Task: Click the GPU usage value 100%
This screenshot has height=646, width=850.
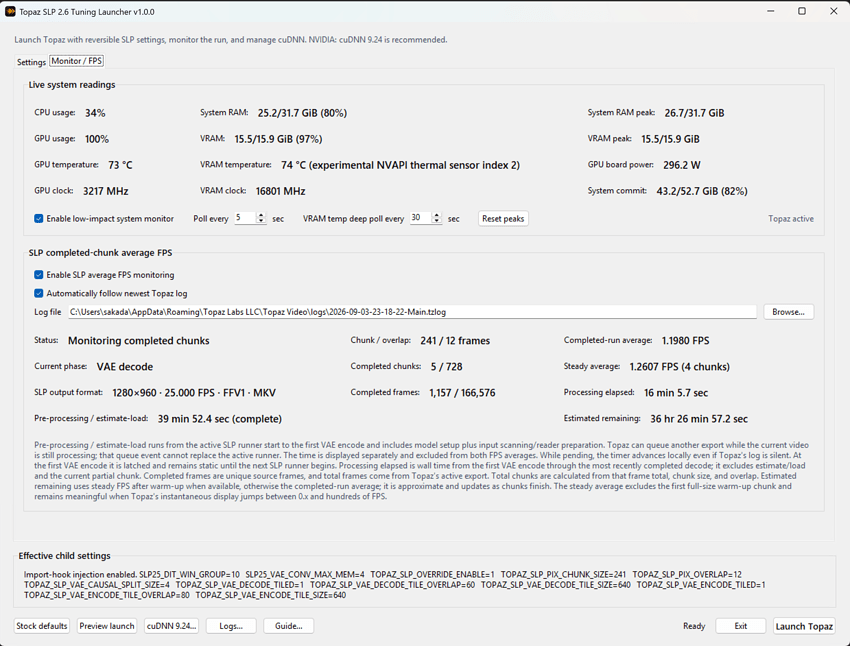Action: [x=96, y=139]
